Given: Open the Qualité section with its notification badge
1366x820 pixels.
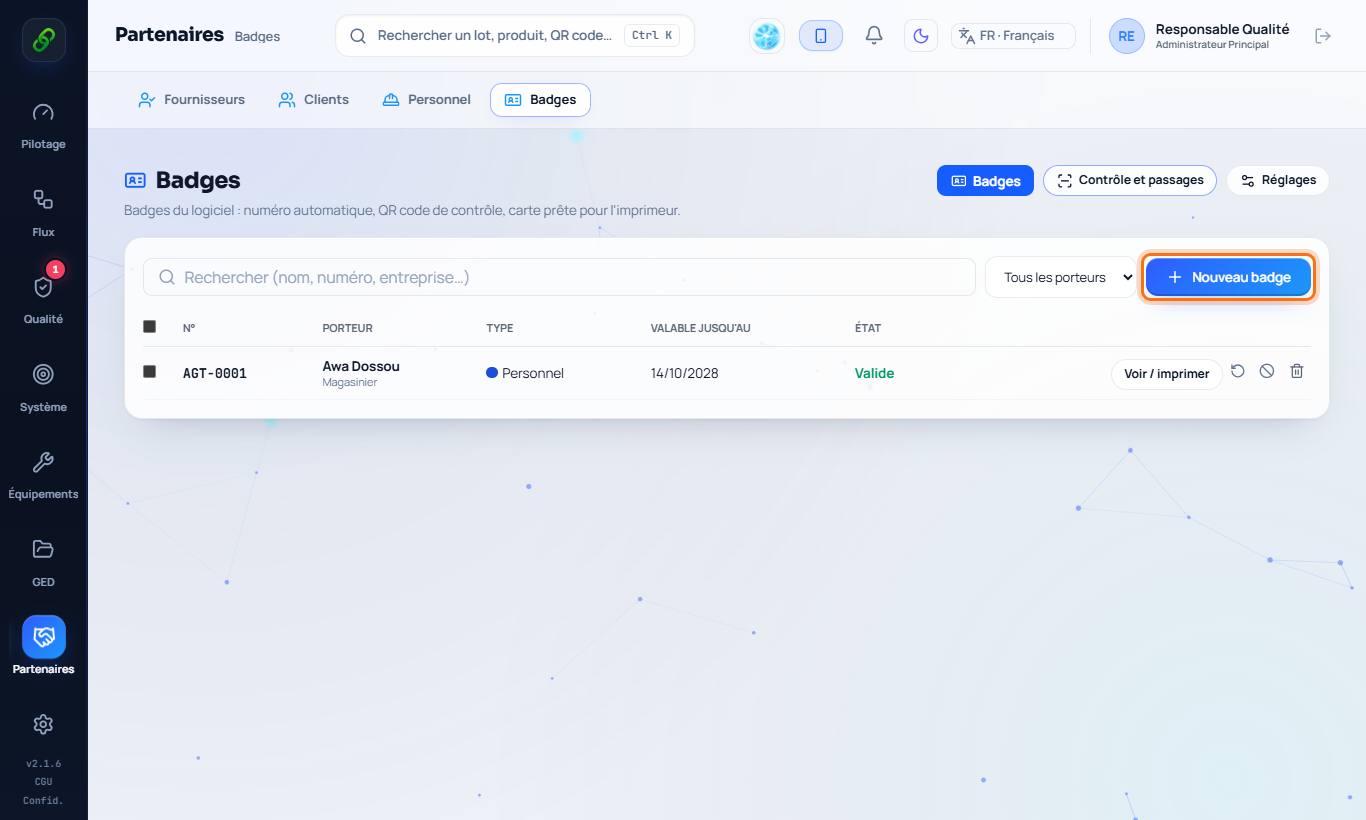Looking at the screenshot, I should pyautogui.click(x=43, y=299).
